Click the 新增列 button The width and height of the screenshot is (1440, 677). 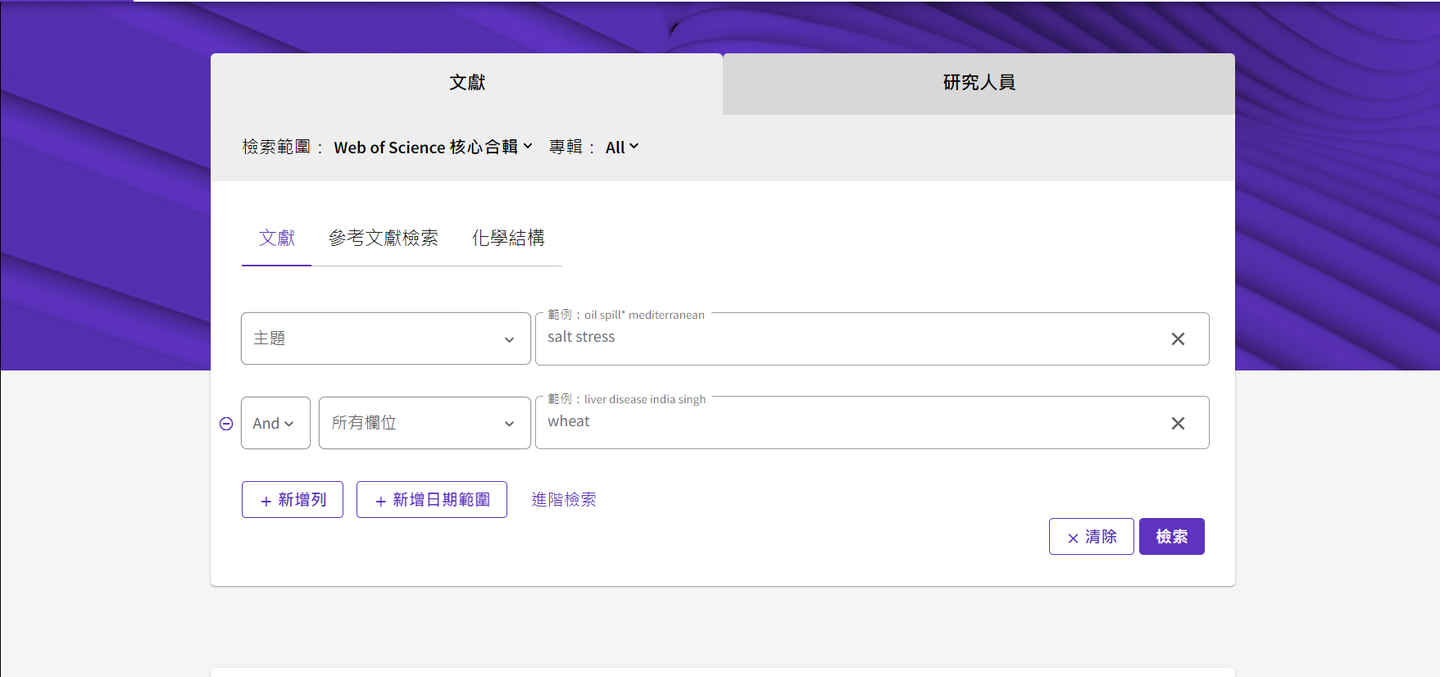292,499
